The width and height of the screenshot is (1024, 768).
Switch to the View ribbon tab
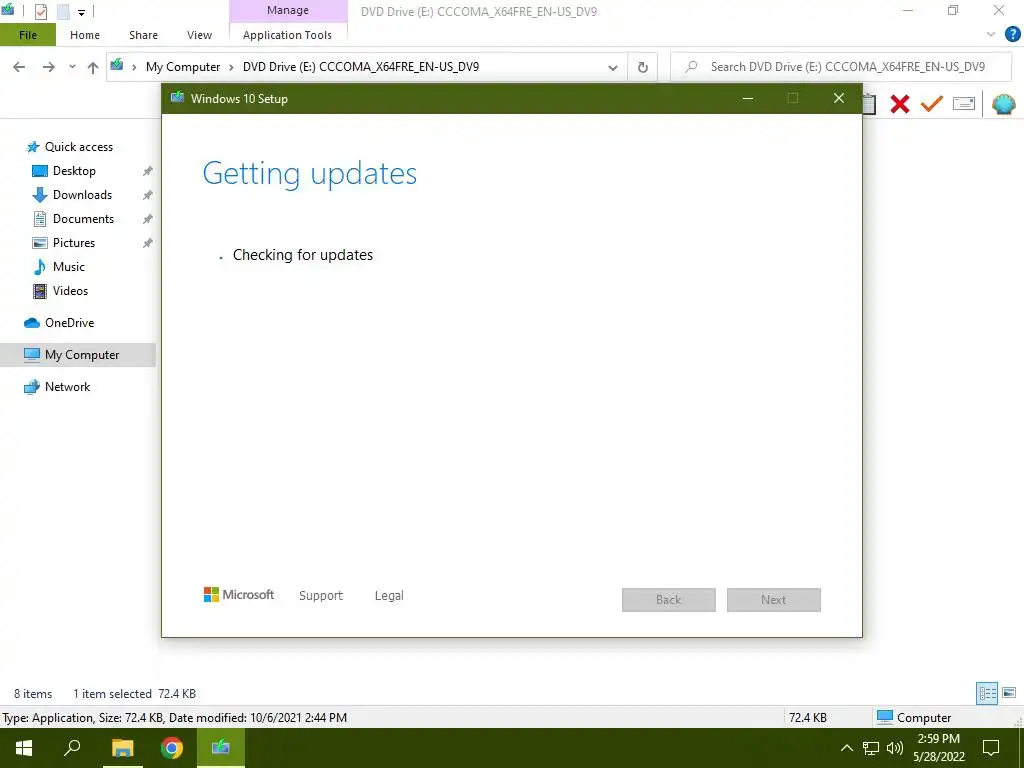[199, 35]
